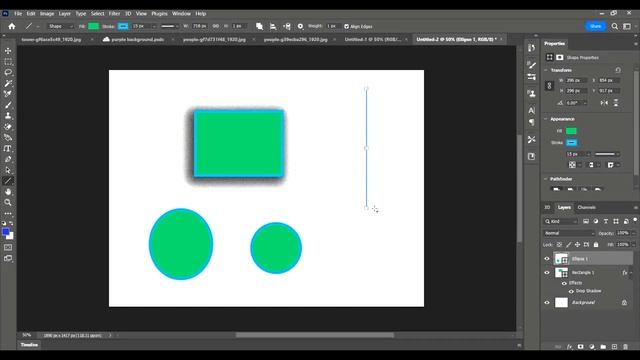Click the Share button
The image size is (640, 360).
point(596,26)
